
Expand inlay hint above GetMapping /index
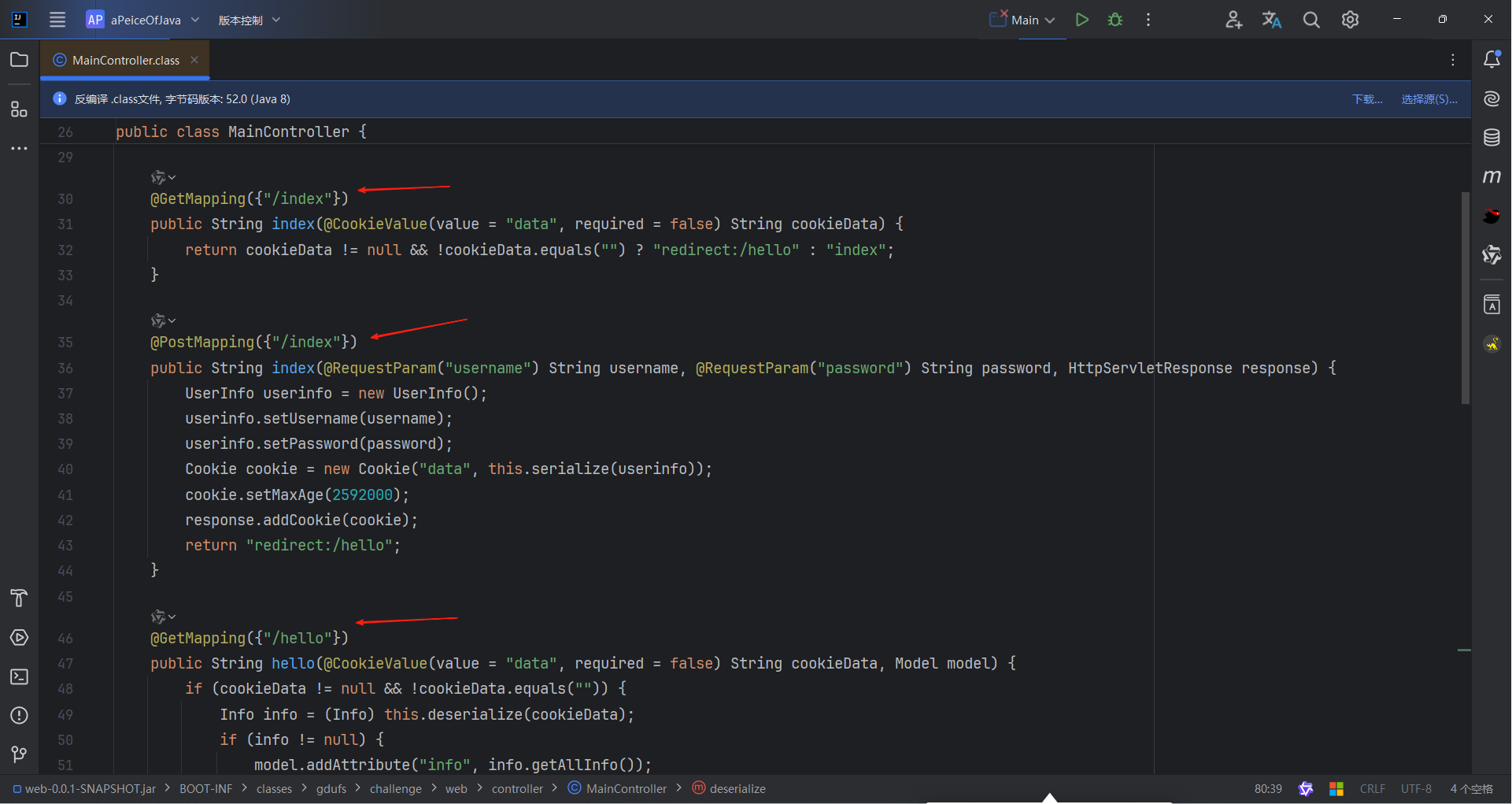pos(164,178)
